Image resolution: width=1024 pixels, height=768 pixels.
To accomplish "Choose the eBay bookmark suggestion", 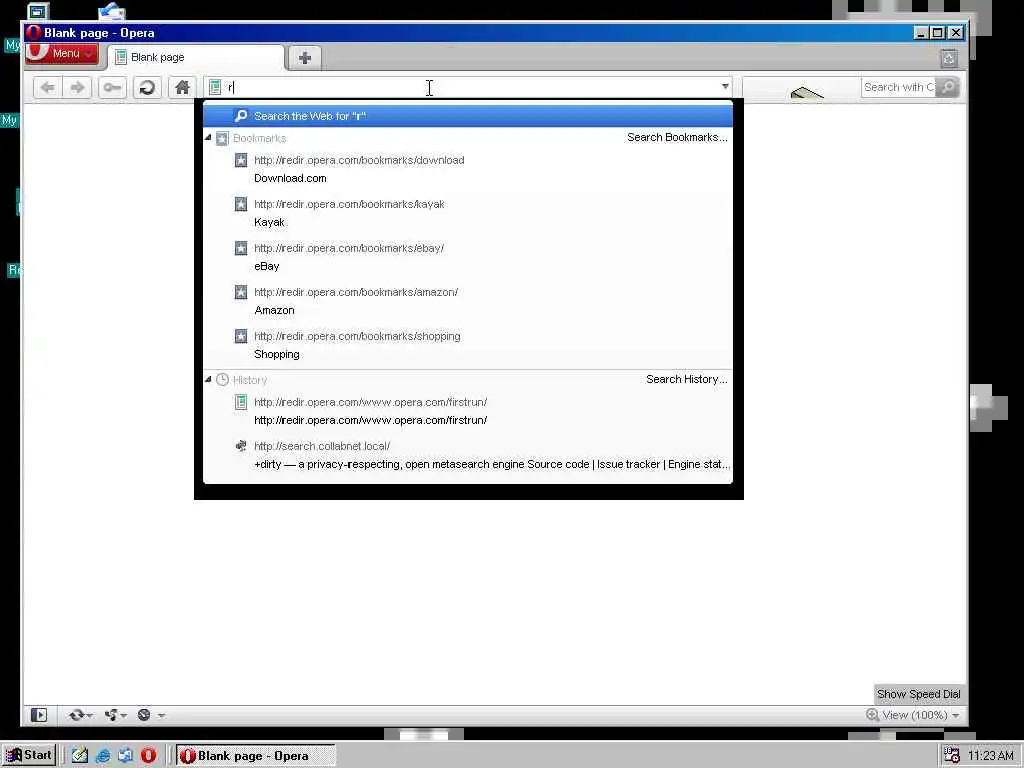I will pyautogui.click(x=468, y=257).
